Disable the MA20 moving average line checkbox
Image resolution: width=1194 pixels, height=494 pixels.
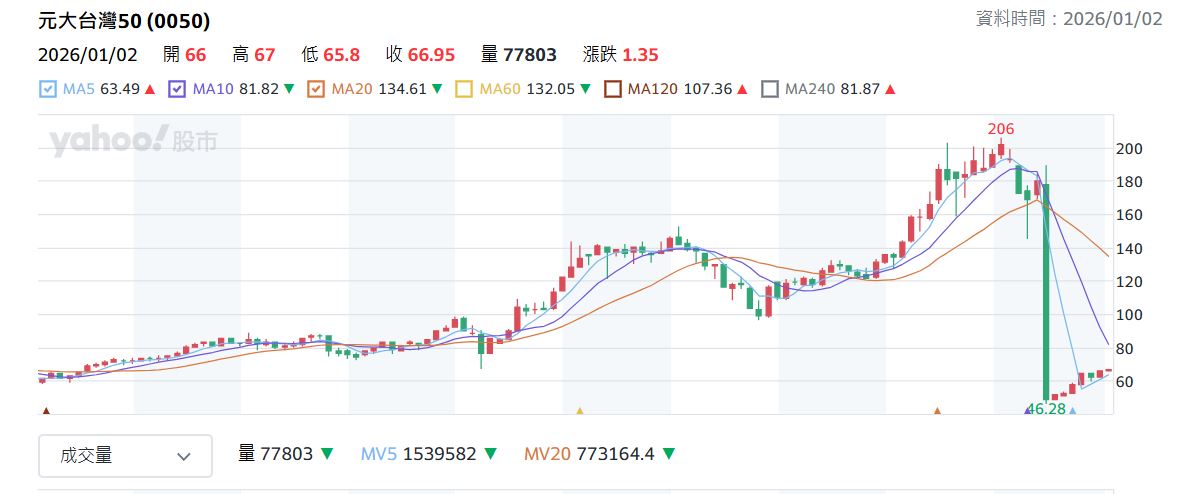click(x=316, y=89)
